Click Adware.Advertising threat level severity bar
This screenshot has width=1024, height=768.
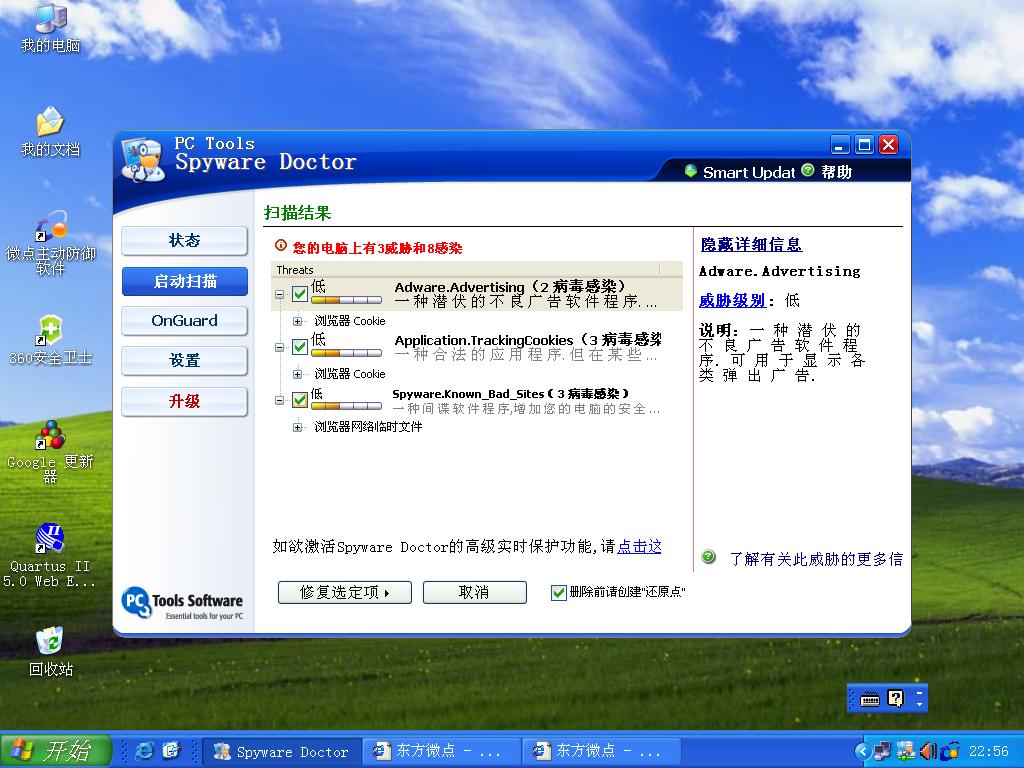click(x=346, y=299)
